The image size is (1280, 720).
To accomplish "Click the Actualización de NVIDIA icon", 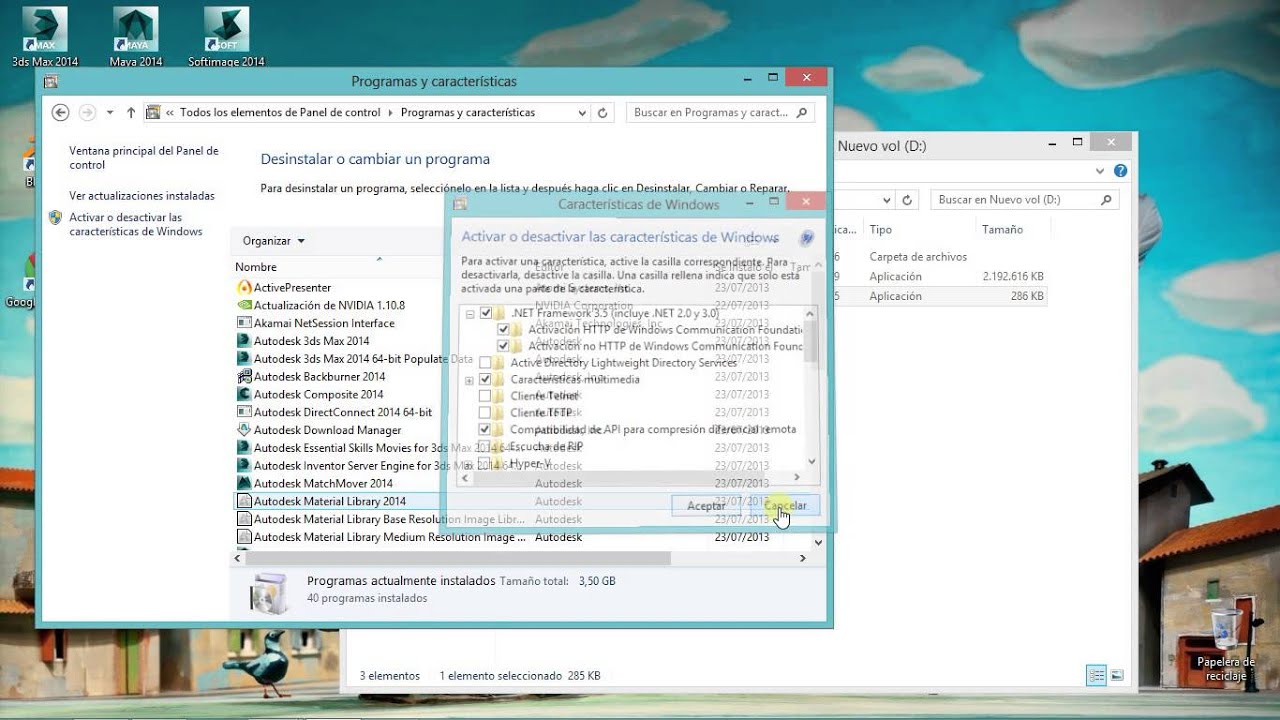I will coord(244,306).
